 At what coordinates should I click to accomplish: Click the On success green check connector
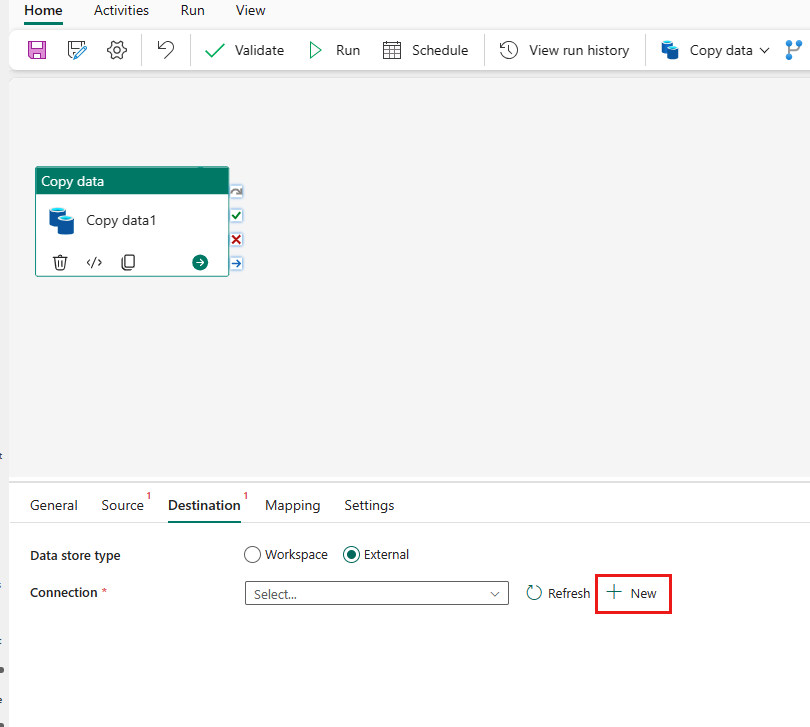pyautogui.click(x=236, y=215)
